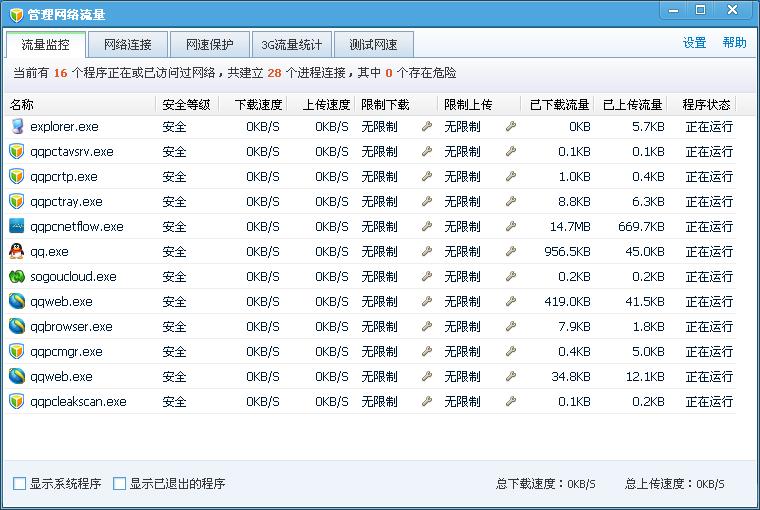Open the 网速保护 tab
Image resolution: width=760 pixels, height=510 pixels.
pos(202,45)
